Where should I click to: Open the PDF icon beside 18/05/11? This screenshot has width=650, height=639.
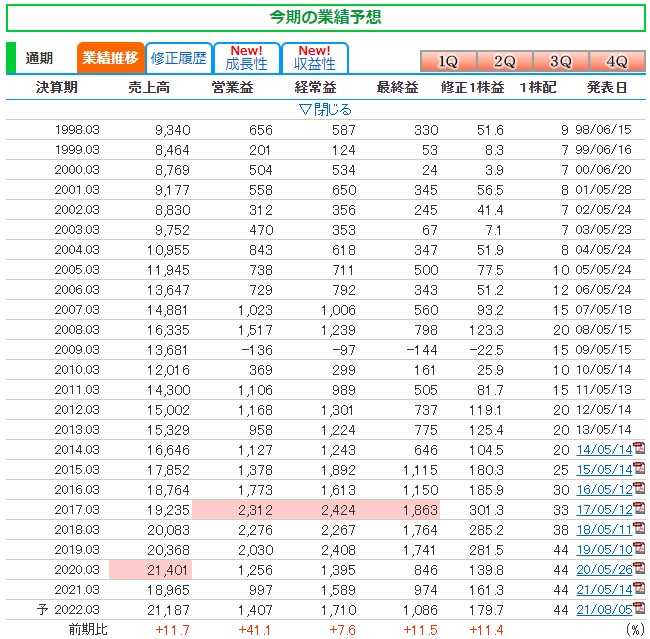639,529
